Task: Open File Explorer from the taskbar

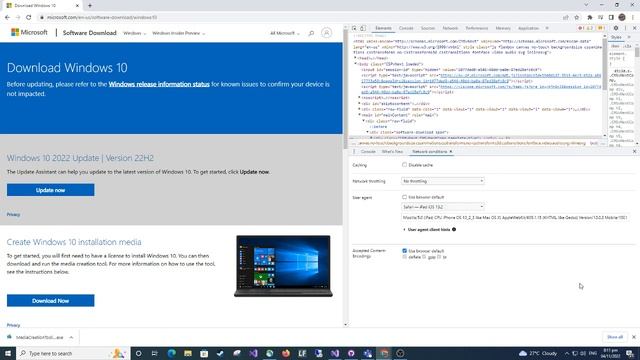Action: pyautogui.click(x=188, y=353)
